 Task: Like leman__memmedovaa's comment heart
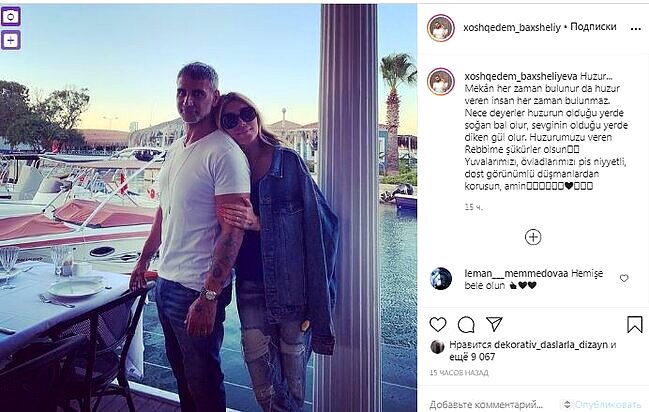coord(624,278)
